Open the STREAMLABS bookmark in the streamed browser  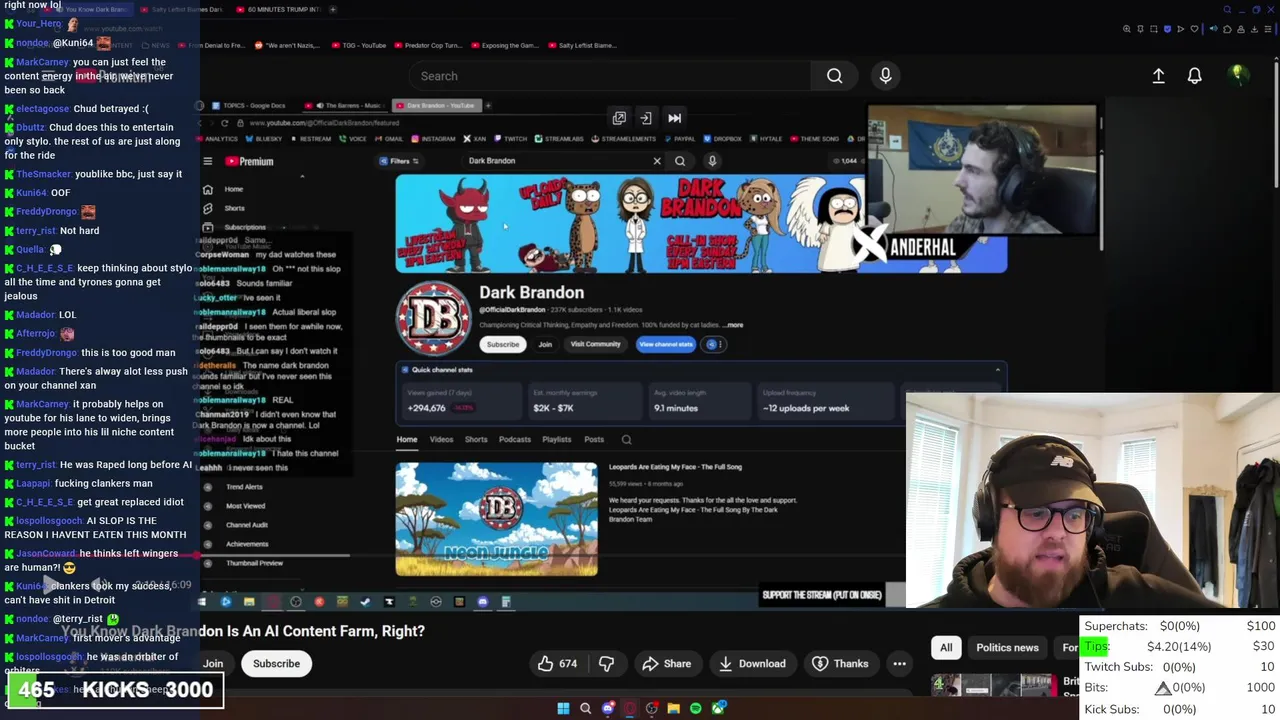(560, 139)
